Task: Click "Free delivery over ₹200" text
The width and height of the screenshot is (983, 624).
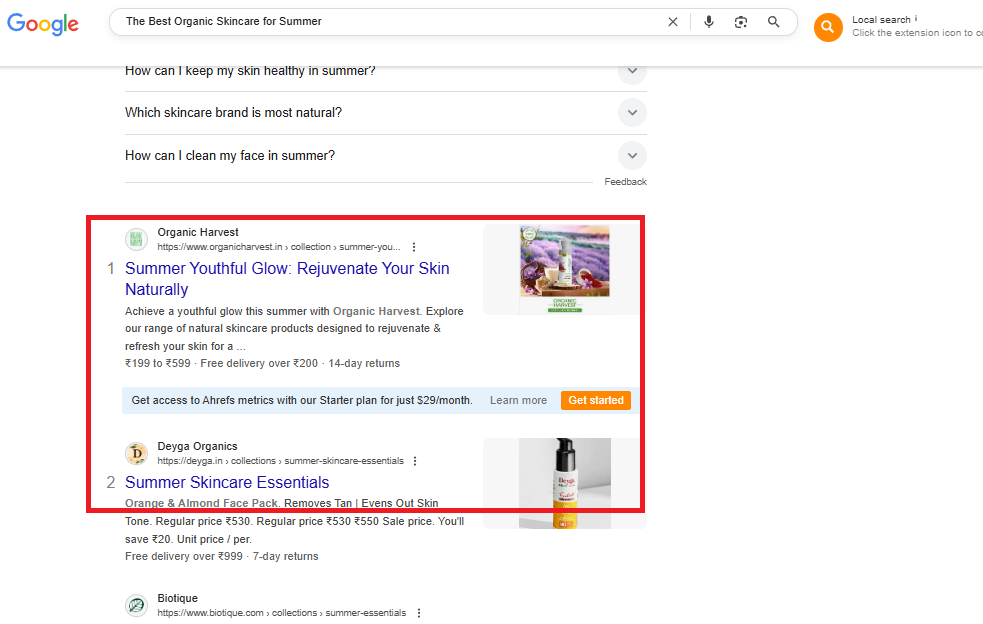Action: (x=259, y=363)
